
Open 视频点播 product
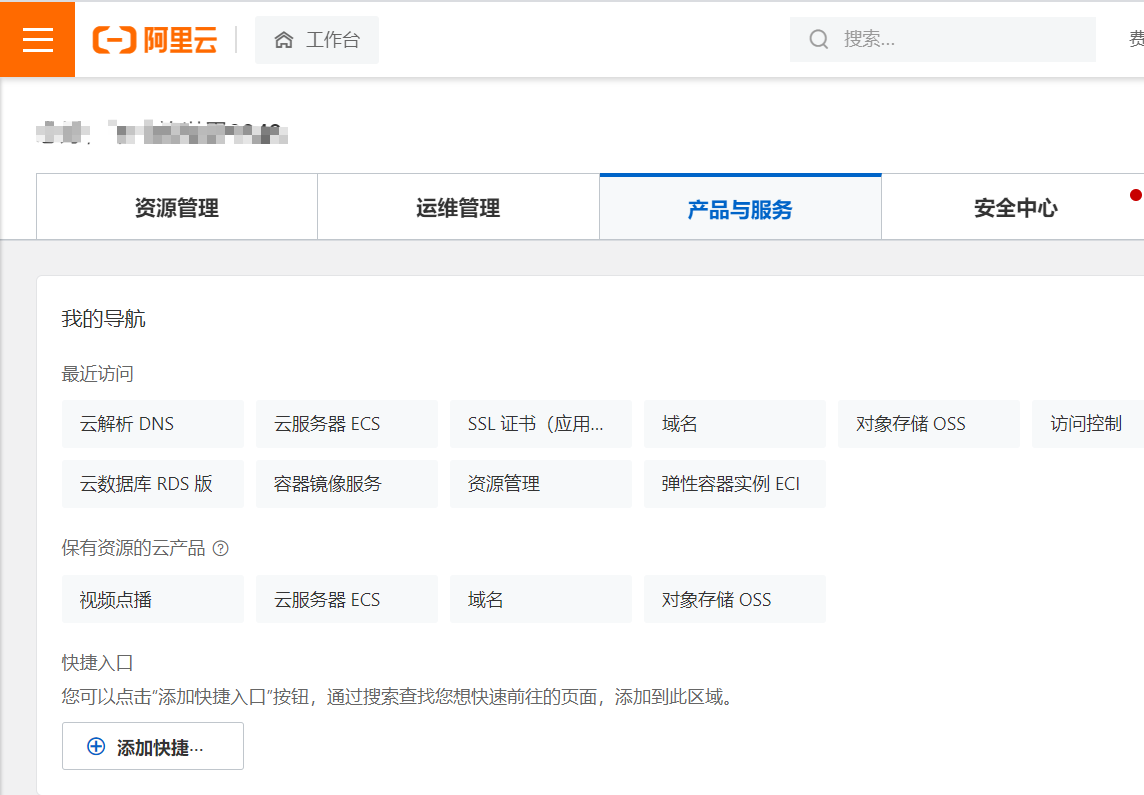tap(152, 599)
